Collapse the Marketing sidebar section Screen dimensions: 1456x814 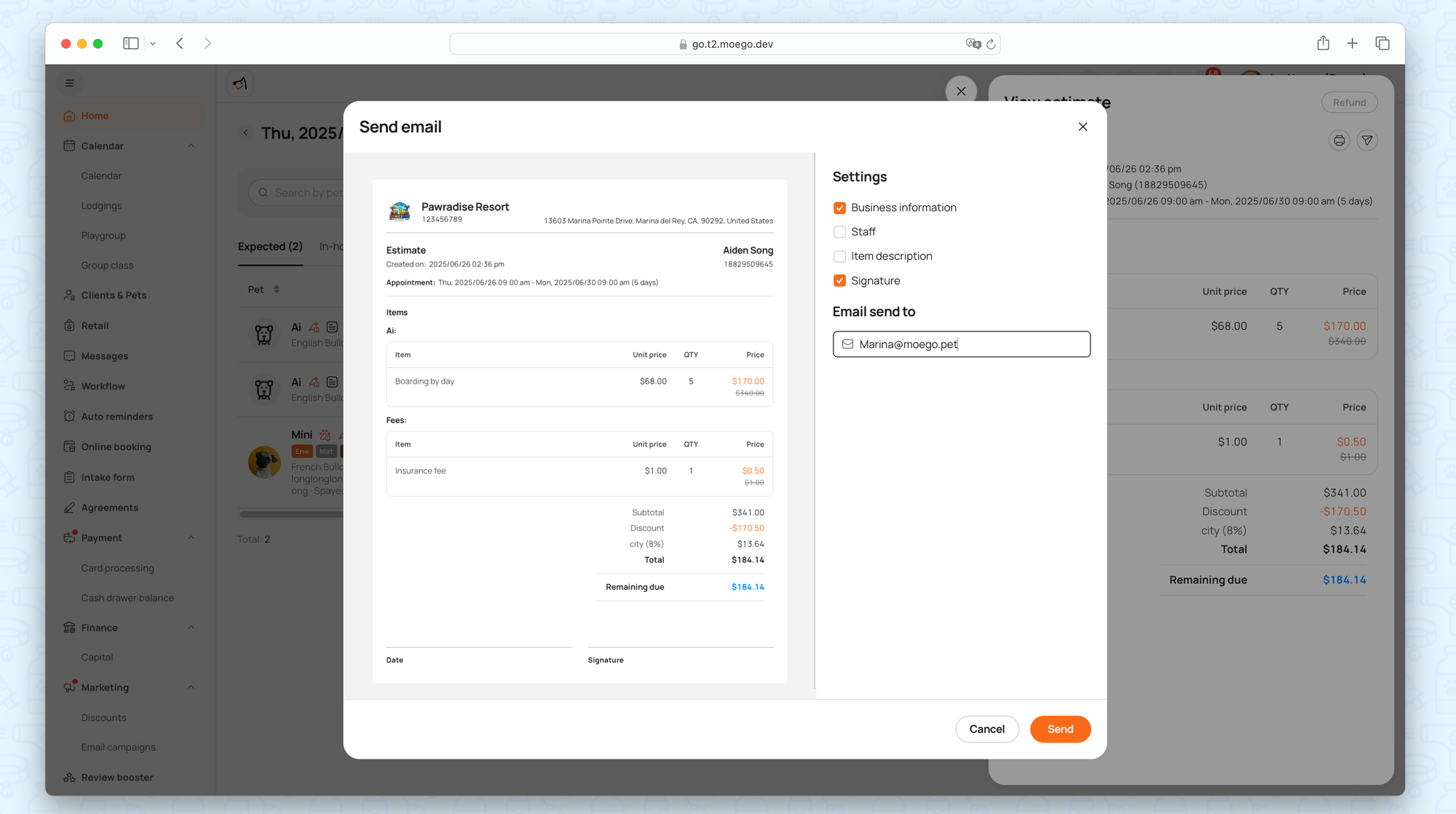click(x=191, y=687)
